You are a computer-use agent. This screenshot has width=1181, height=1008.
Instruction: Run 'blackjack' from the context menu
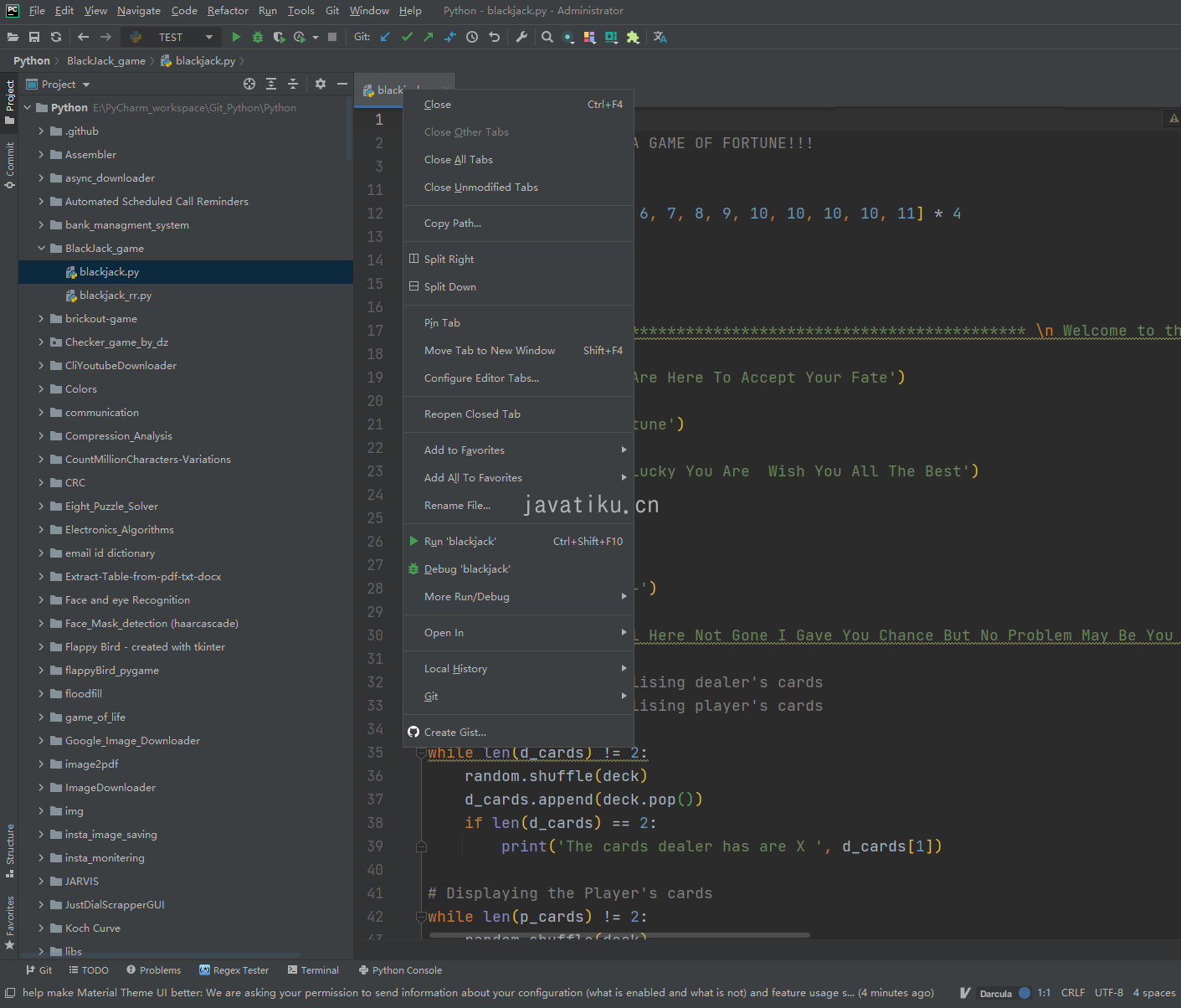pyautogui.click(x=460, y=541)
